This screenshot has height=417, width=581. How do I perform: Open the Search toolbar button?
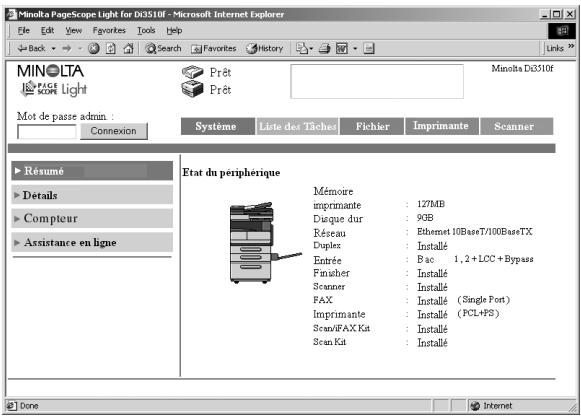coord(163,48)
